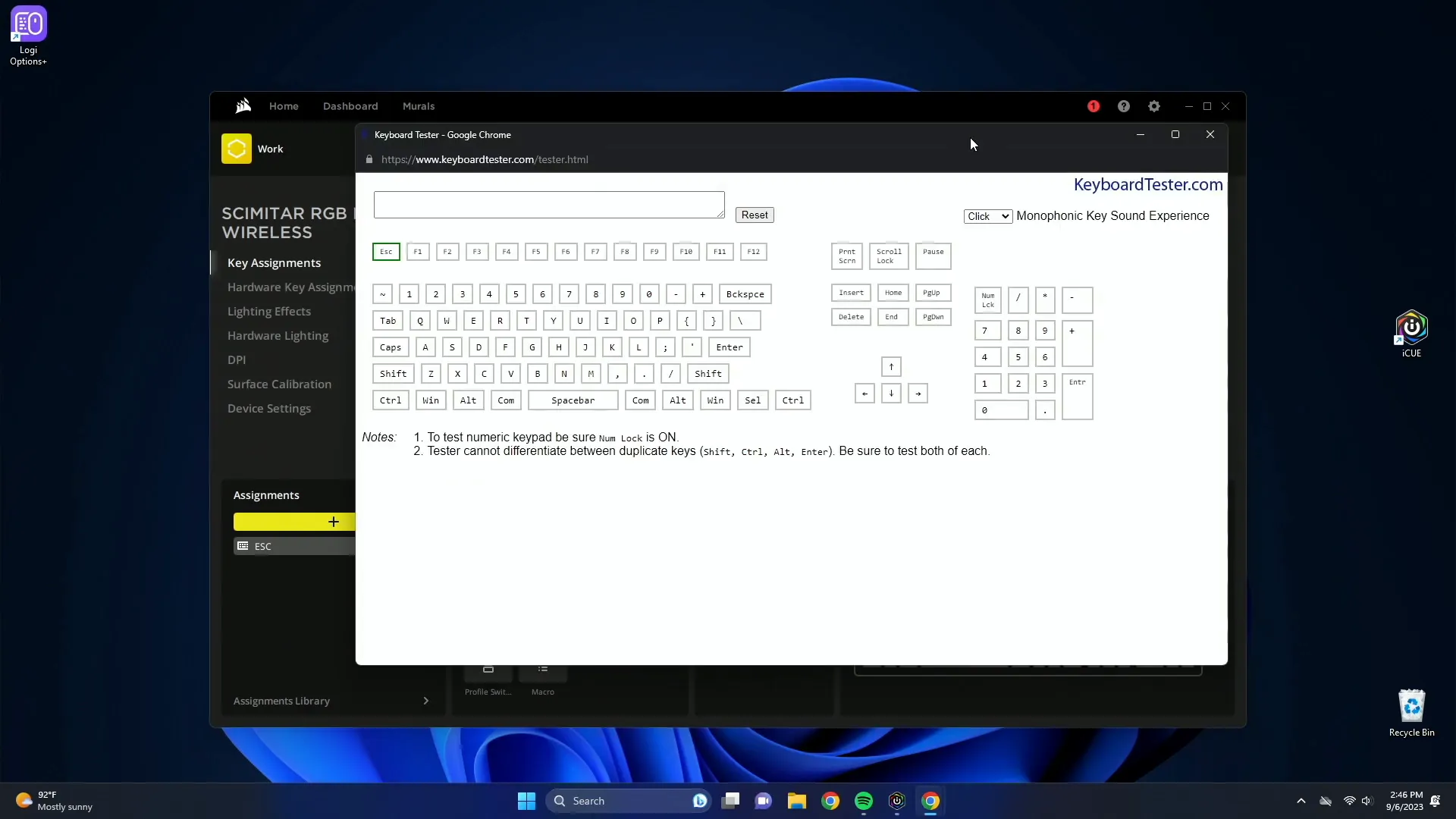
Task: Click the yellow Work profile icon
Action: [236, 149]
